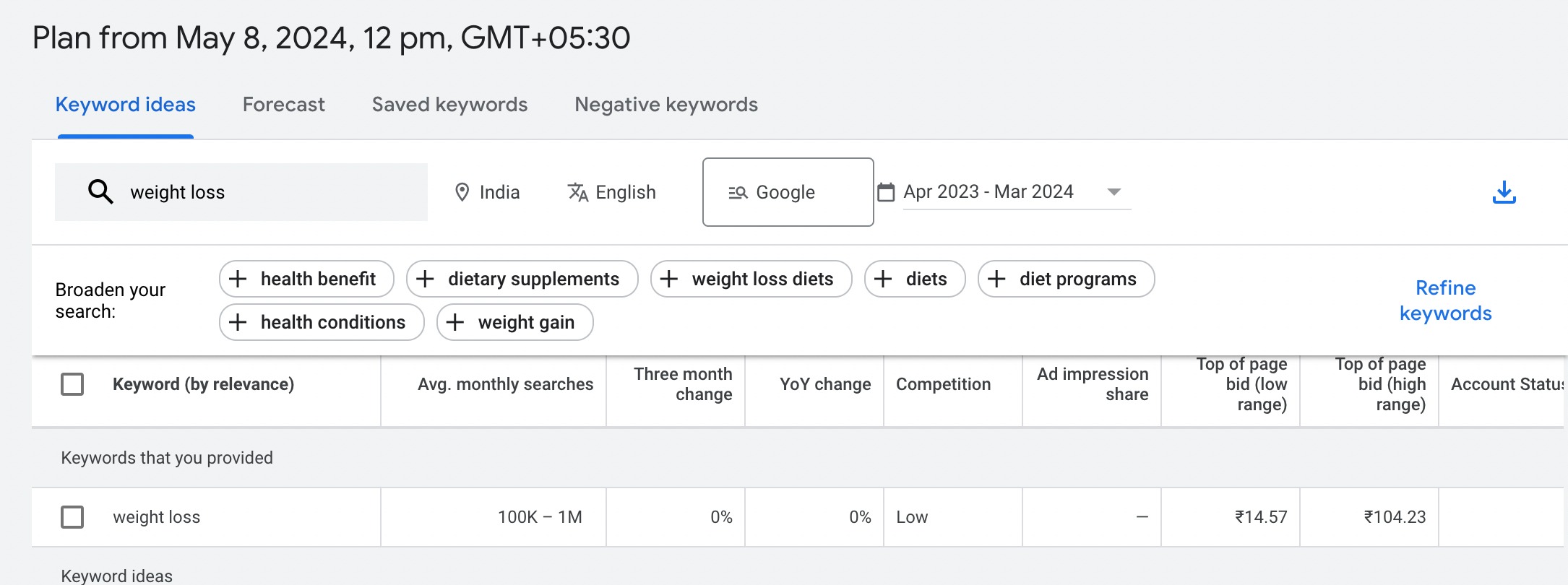Open the Keyword (by relevance) sort options

(x=204, y=384)
